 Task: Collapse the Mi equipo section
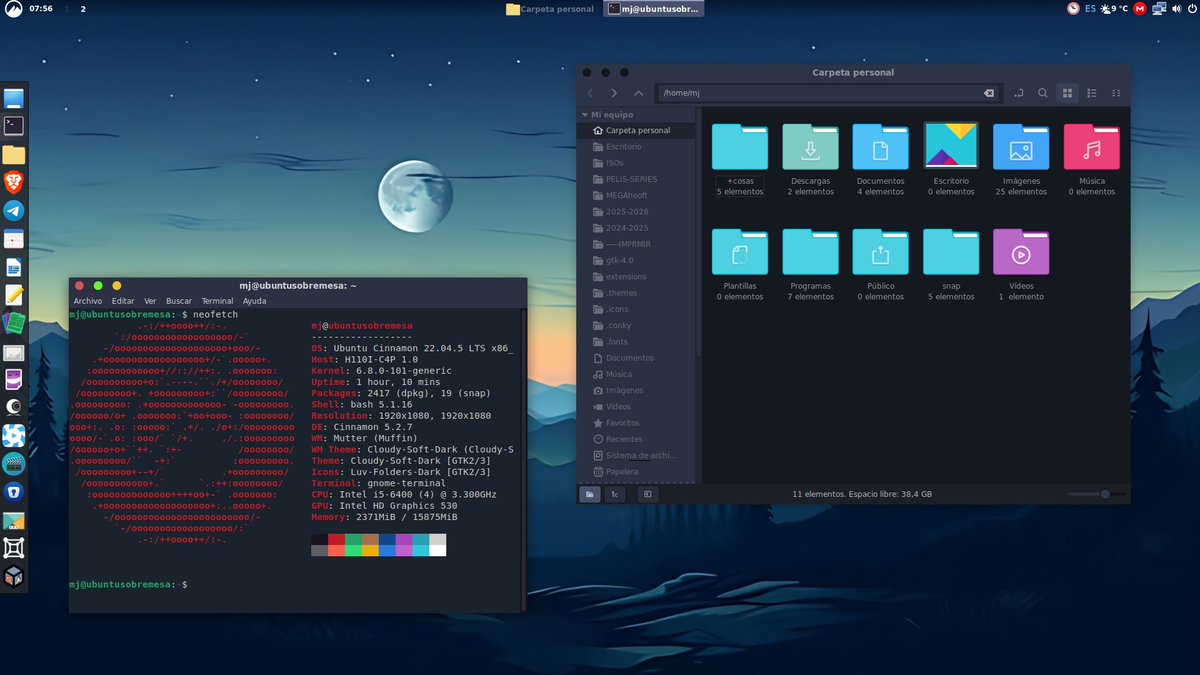coord(585,115)
